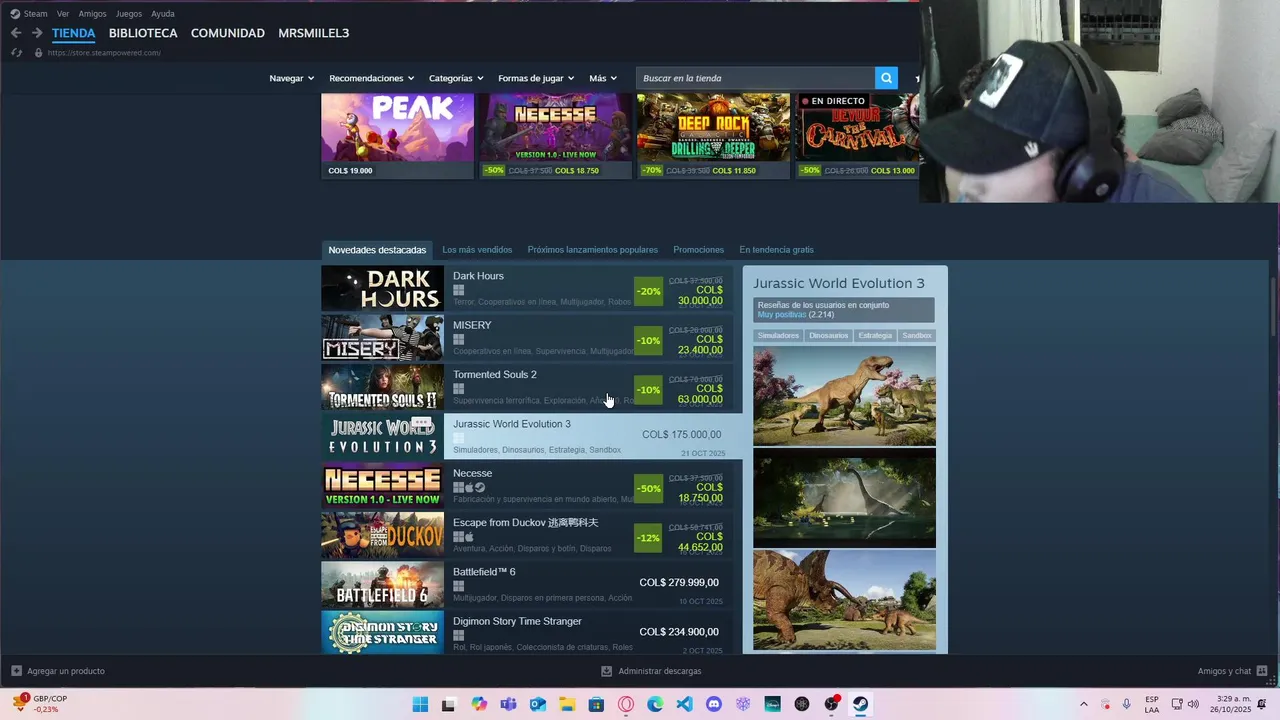Open GBP/COP widget on taskbar

(40, 704)
